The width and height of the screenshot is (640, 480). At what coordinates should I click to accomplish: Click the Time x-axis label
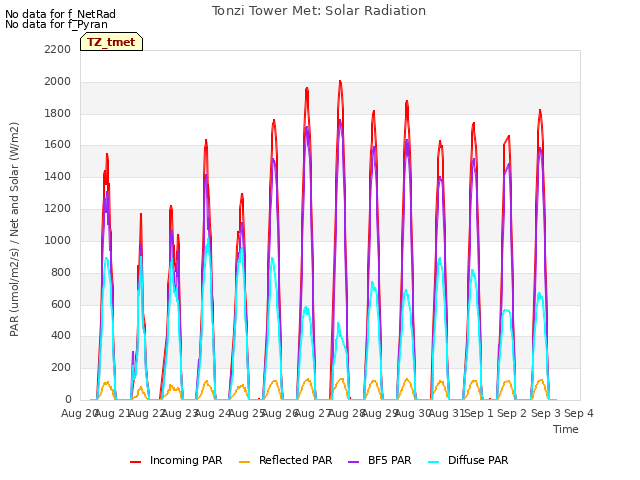[566, 429]
